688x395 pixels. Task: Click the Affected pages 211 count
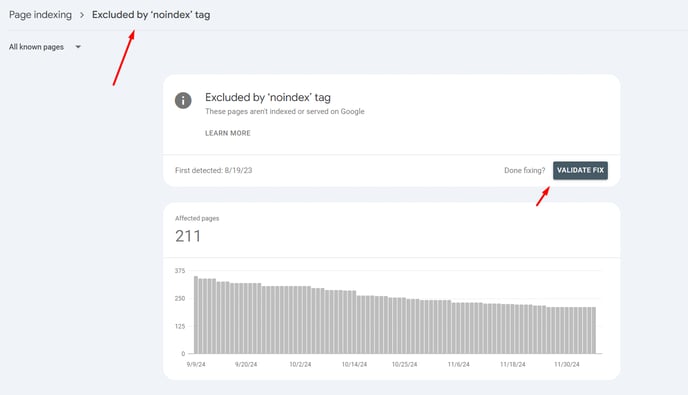[x=188, y=236]
